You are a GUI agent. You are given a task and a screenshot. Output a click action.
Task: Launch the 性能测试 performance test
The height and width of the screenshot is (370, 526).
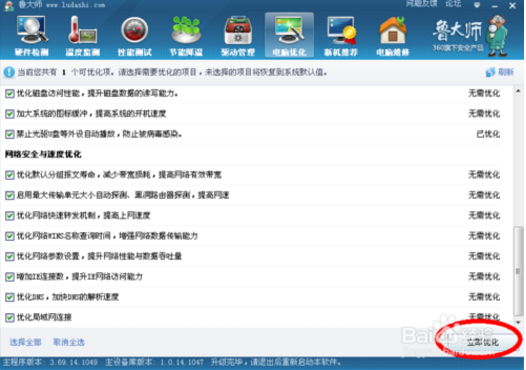(135, 36)
